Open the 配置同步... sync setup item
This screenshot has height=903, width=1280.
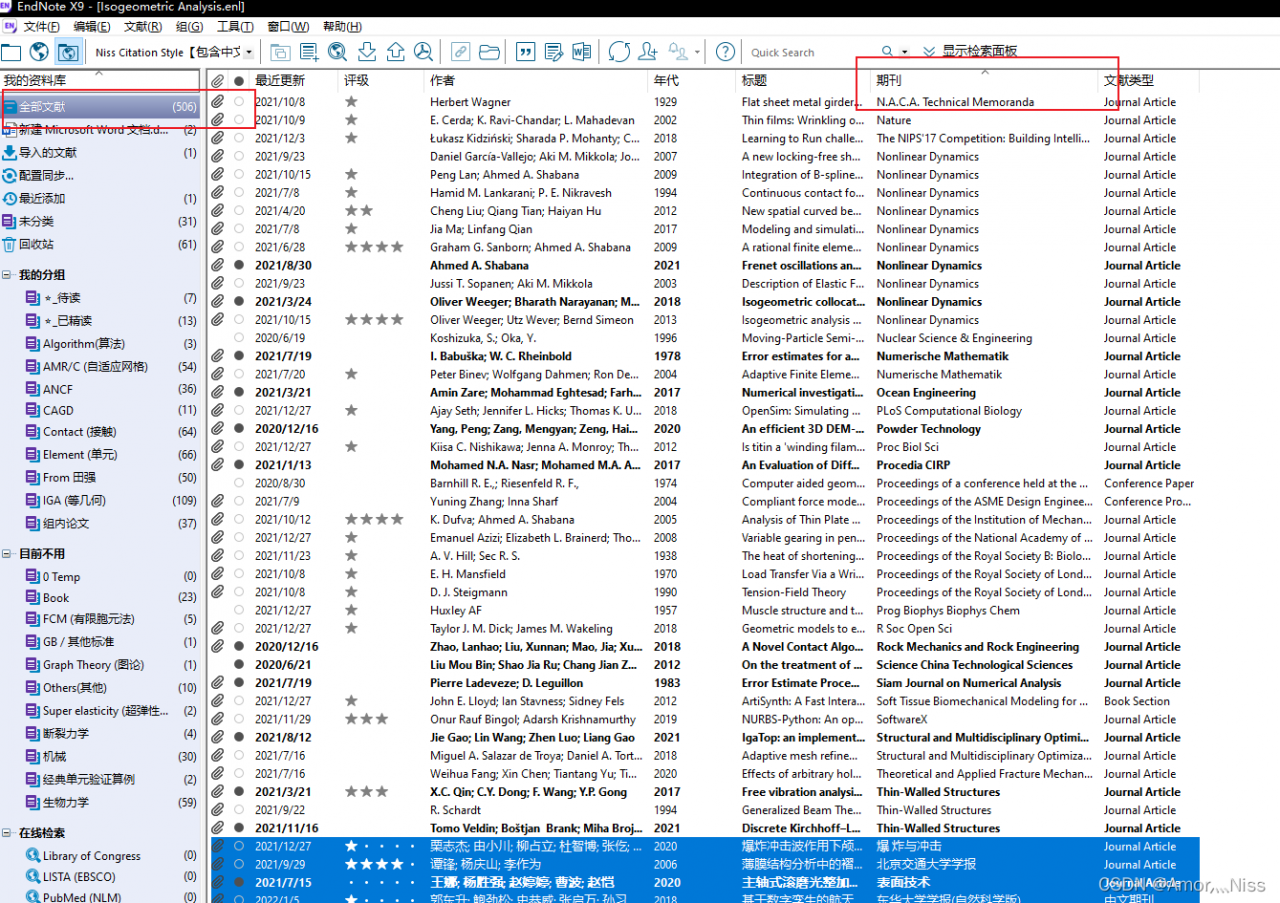pyautogui.click(x=46, y=176)
